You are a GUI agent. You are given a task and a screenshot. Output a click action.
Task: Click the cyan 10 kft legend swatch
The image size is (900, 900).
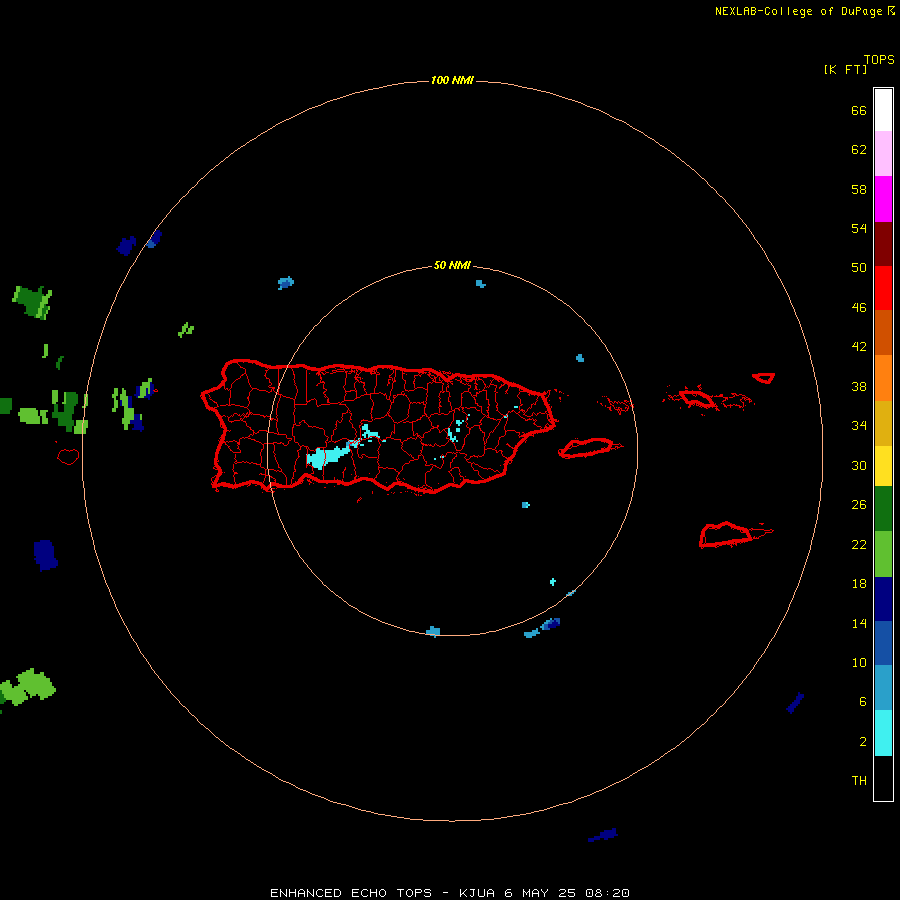883,733
